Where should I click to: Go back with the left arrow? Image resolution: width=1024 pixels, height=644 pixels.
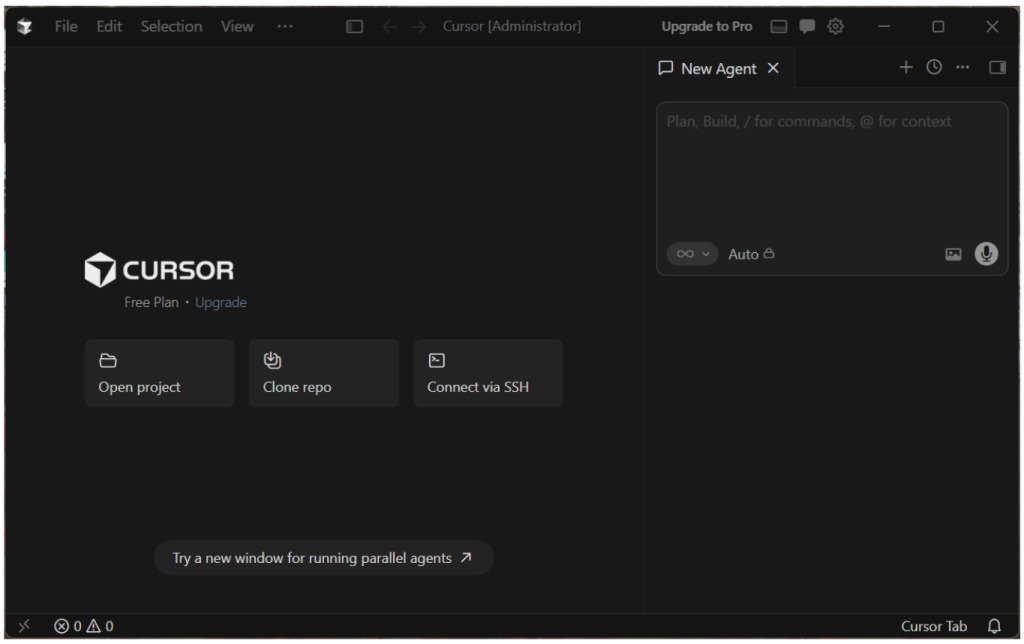(390, 27)
